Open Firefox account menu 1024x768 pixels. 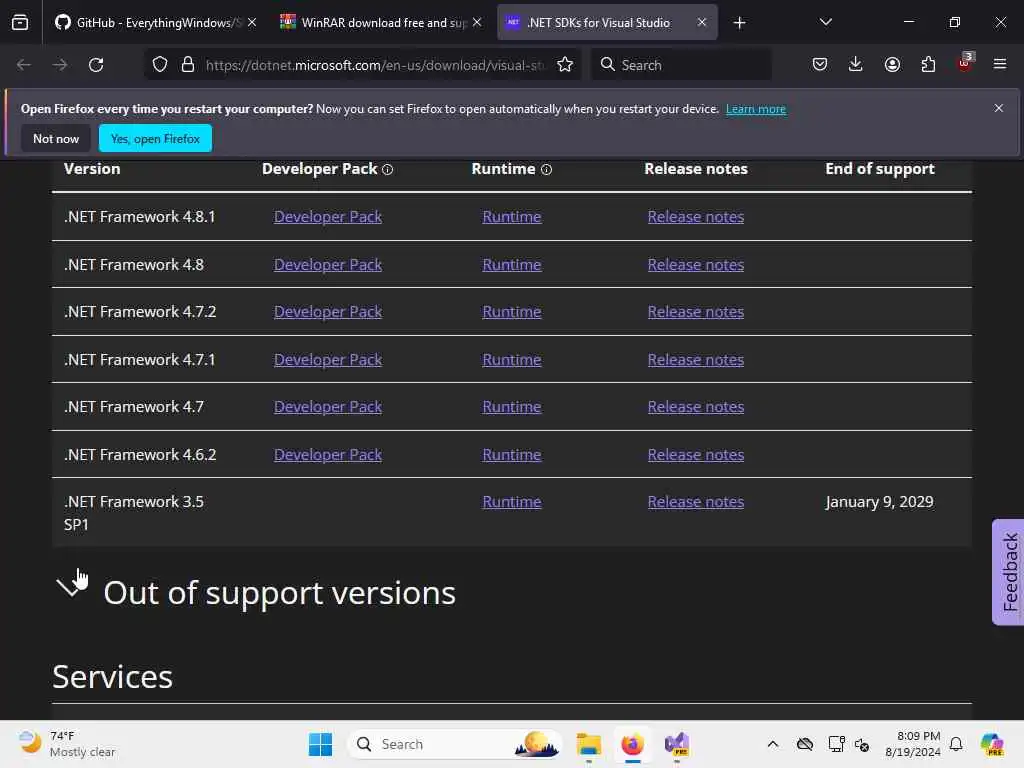[x=892, y=64]
